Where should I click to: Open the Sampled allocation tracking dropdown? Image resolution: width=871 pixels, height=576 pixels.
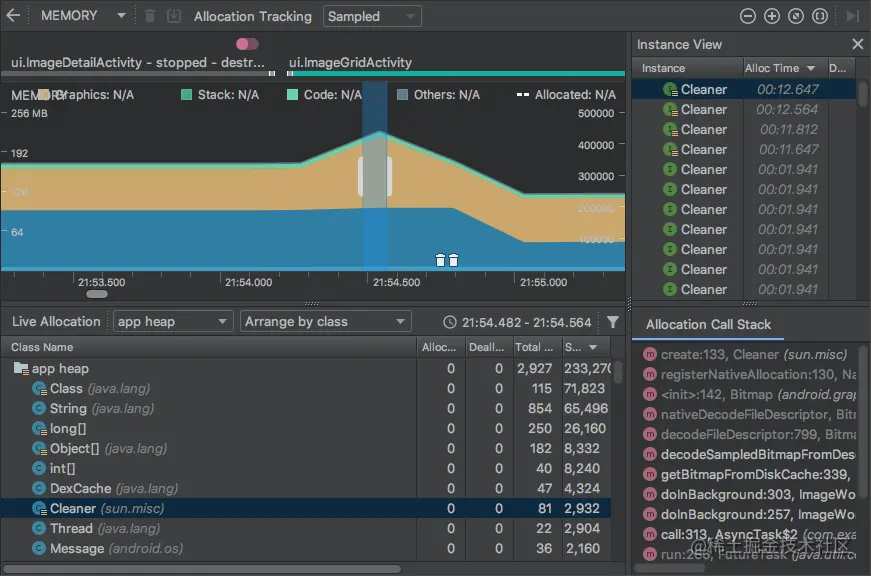371,16
